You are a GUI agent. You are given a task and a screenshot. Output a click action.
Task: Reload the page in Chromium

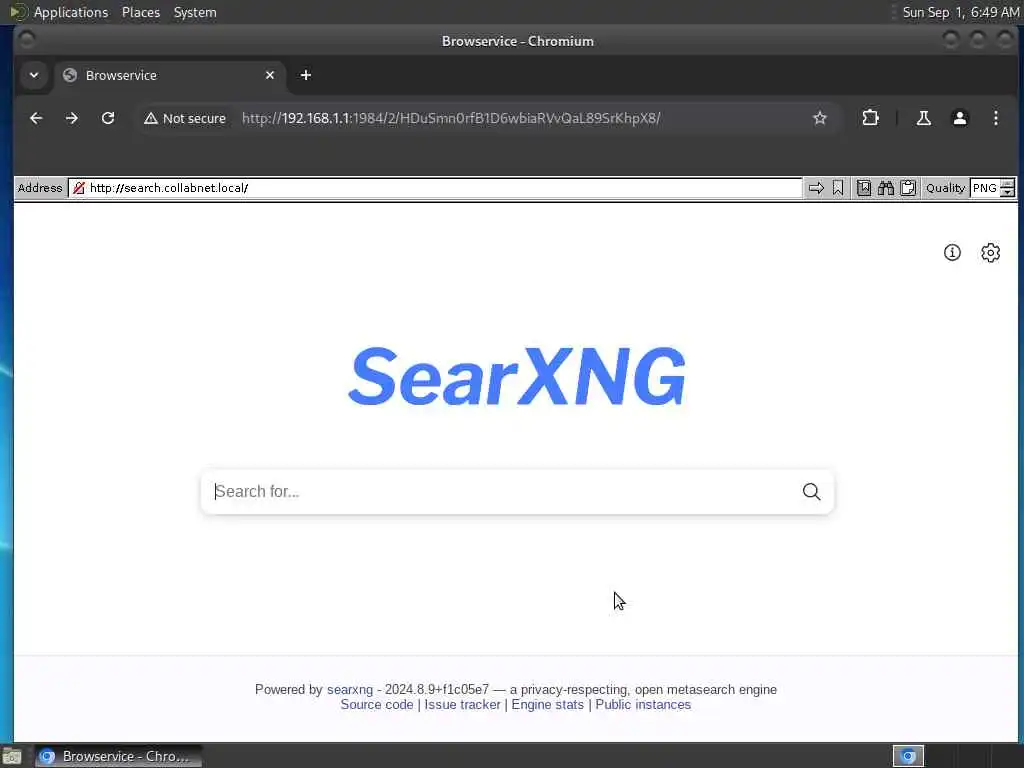(x=108, y=118)
